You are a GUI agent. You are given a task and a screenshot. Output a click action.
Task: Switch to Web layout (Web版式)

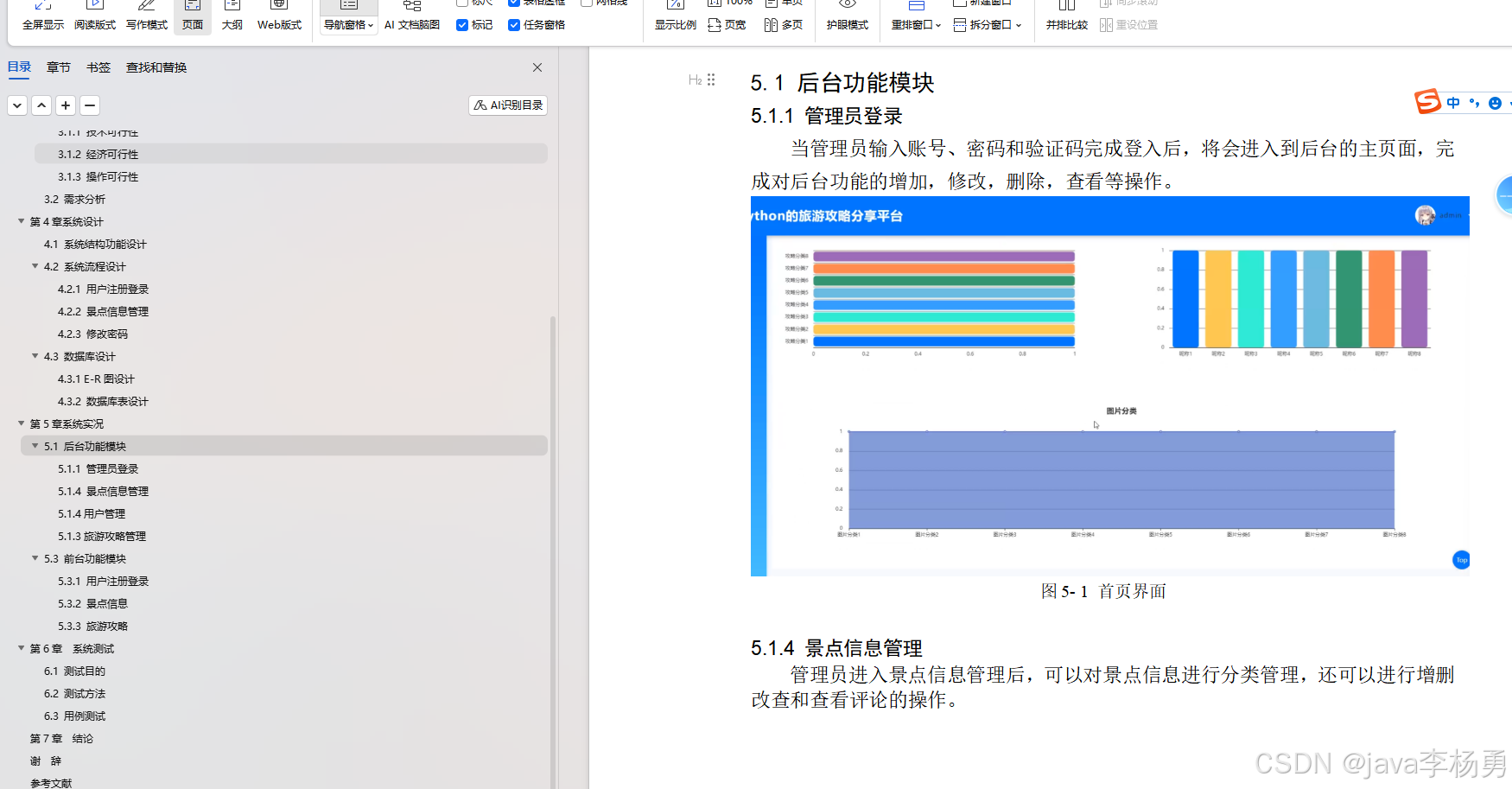click(279, 16)
